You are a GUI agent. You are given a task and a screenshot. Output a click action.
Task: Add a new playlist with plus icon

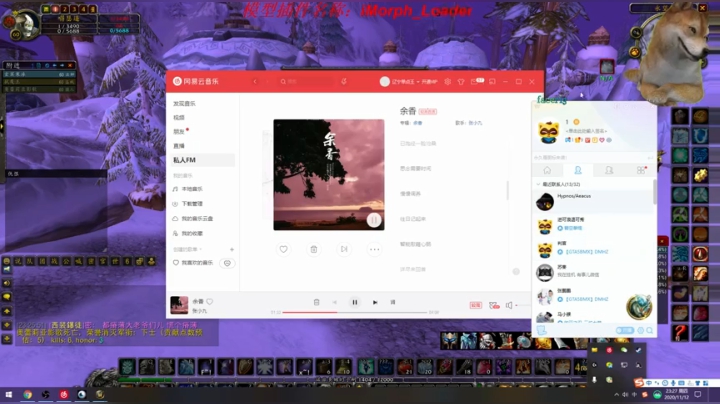[x=232, y=249]
